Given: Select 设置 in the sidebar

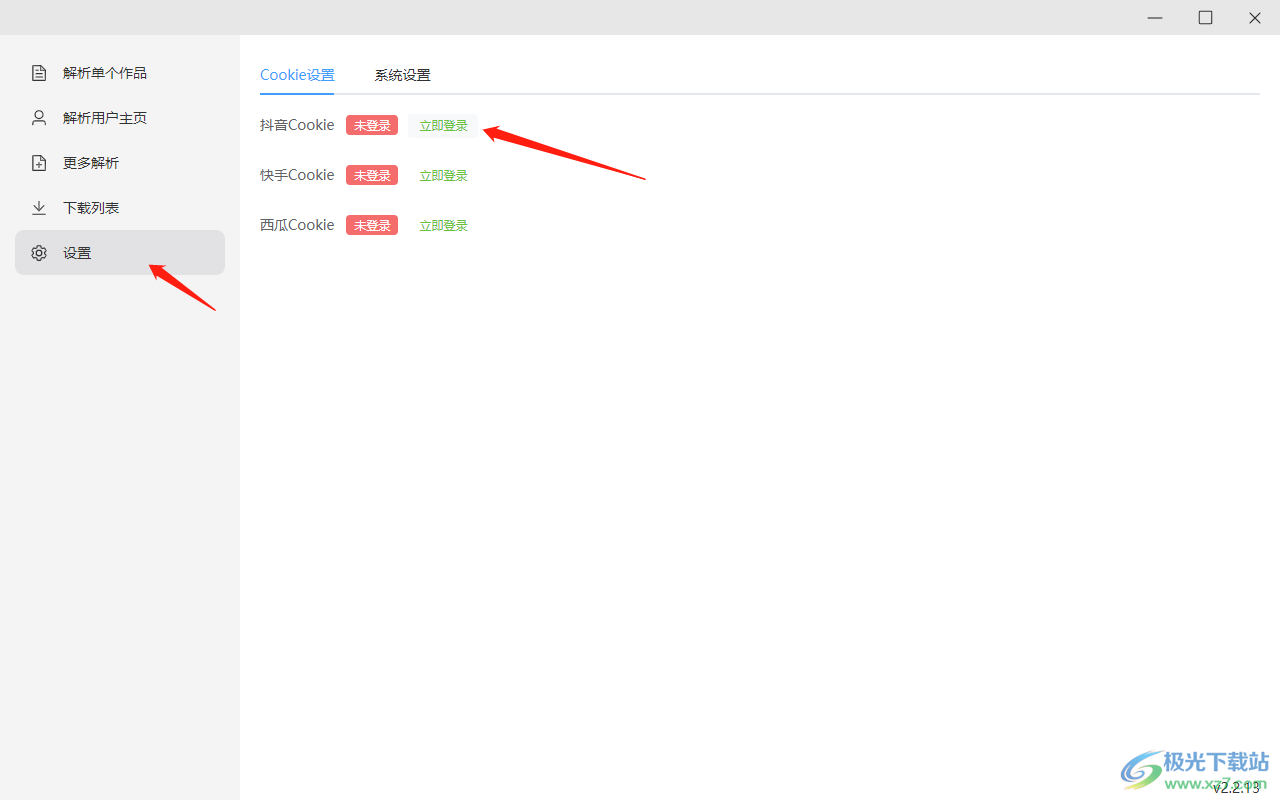Looking at the screenshot, I should click(x=120, y=253).
